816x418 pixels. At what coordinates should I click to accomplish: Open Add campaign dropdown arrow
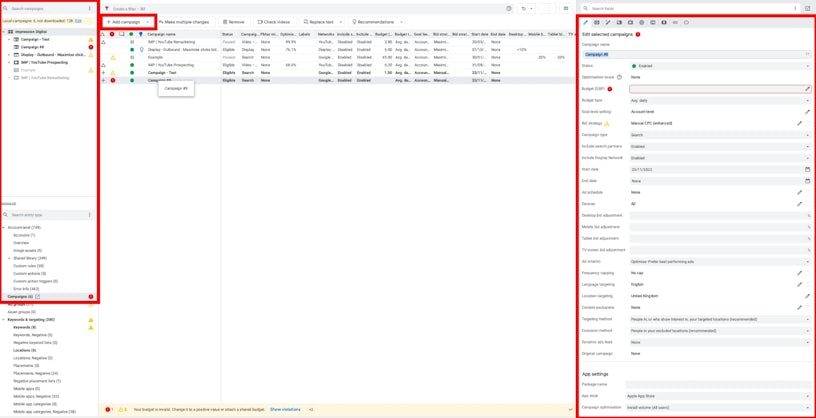[x=148, y=22]
